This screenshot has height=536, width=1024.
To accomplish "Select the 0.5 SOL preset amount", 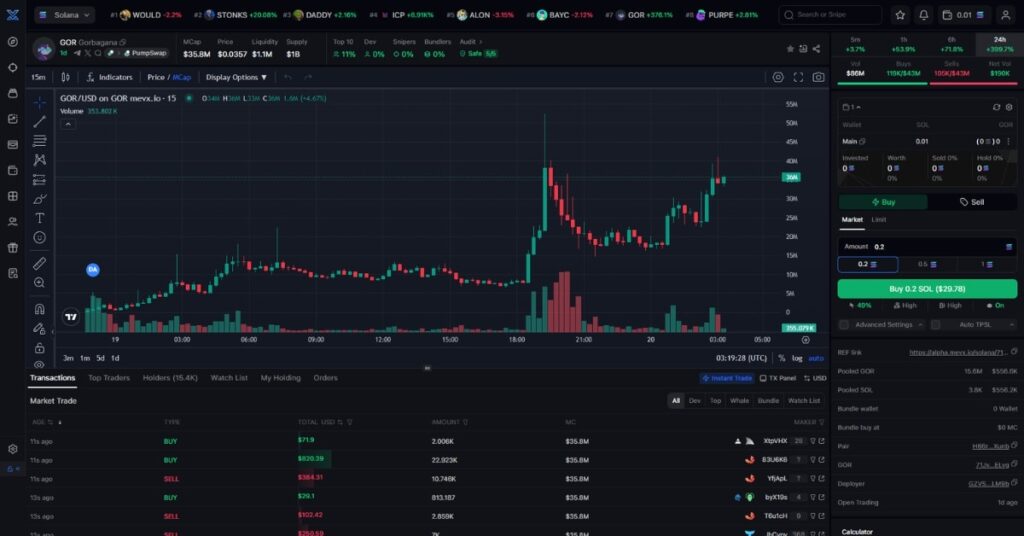I will pos(927,264).
